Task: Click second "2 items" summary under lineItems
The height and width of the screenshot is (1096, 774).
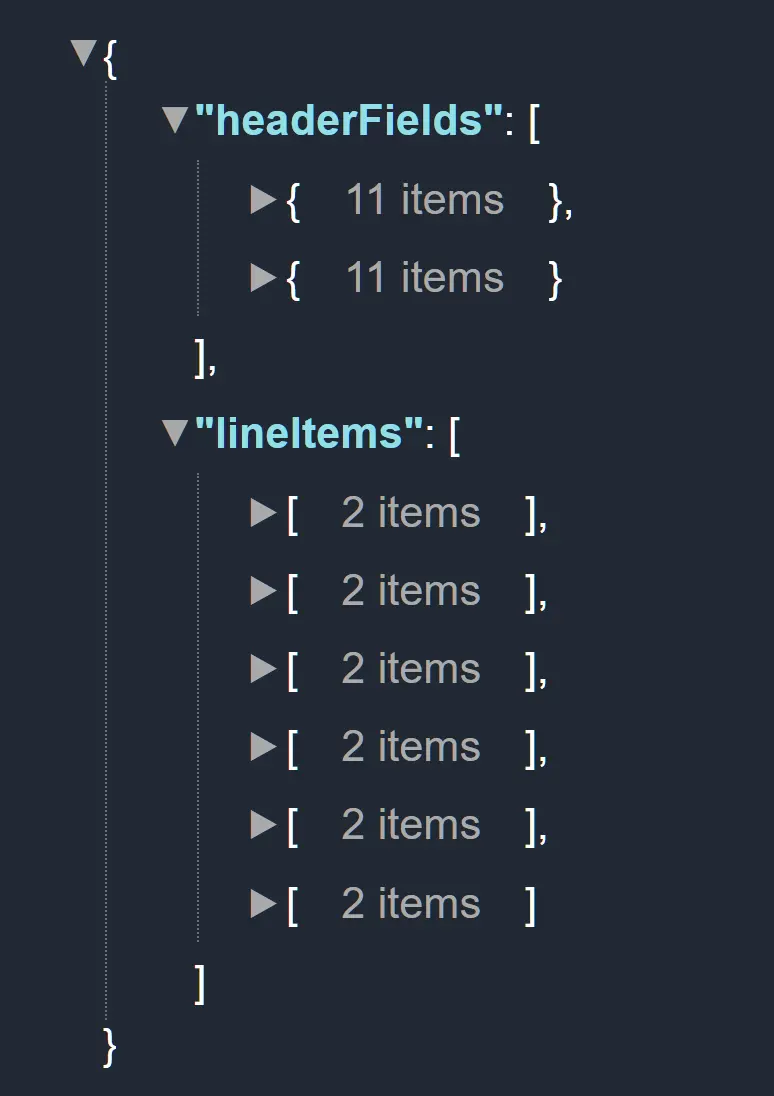Action: click(x=411, y=591)
